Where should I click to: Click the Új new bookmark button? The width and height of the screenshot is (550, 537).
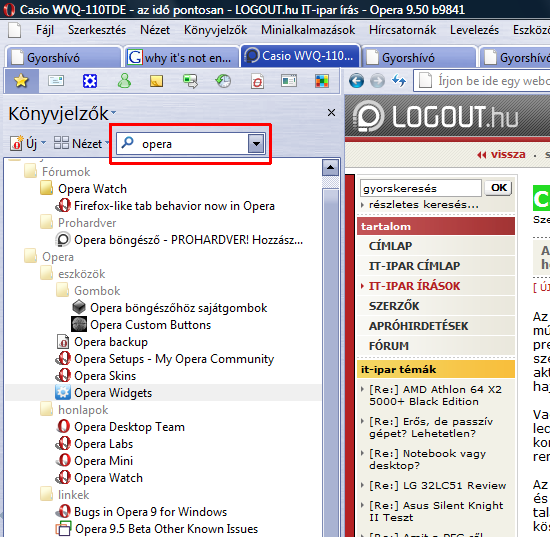pyautogui.click(x=27, y=143)
